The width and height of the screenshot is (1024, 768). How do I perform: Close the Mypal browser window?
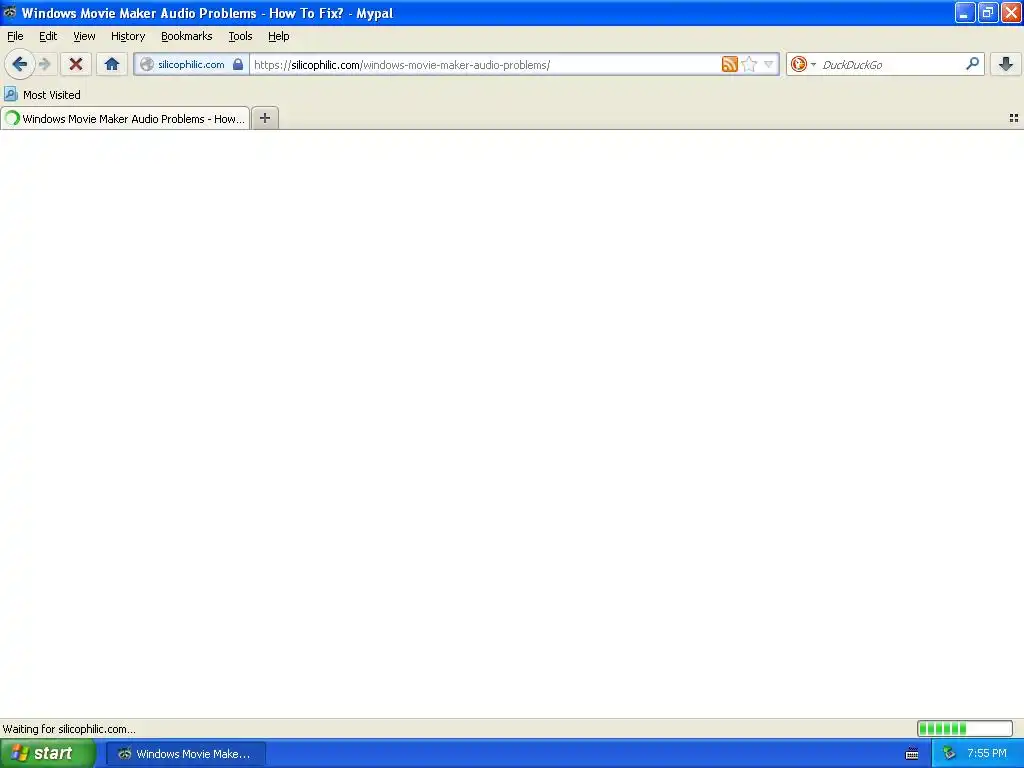pyautogui.click(x=1011, y=12)
